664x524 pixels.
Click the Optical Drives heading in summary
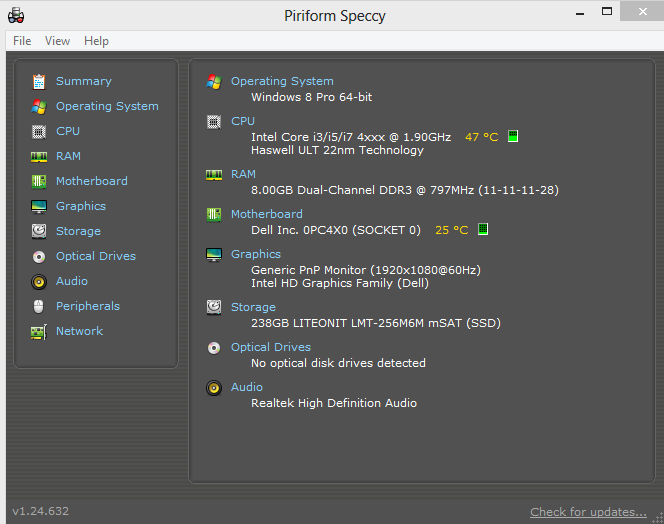[271, 347]
